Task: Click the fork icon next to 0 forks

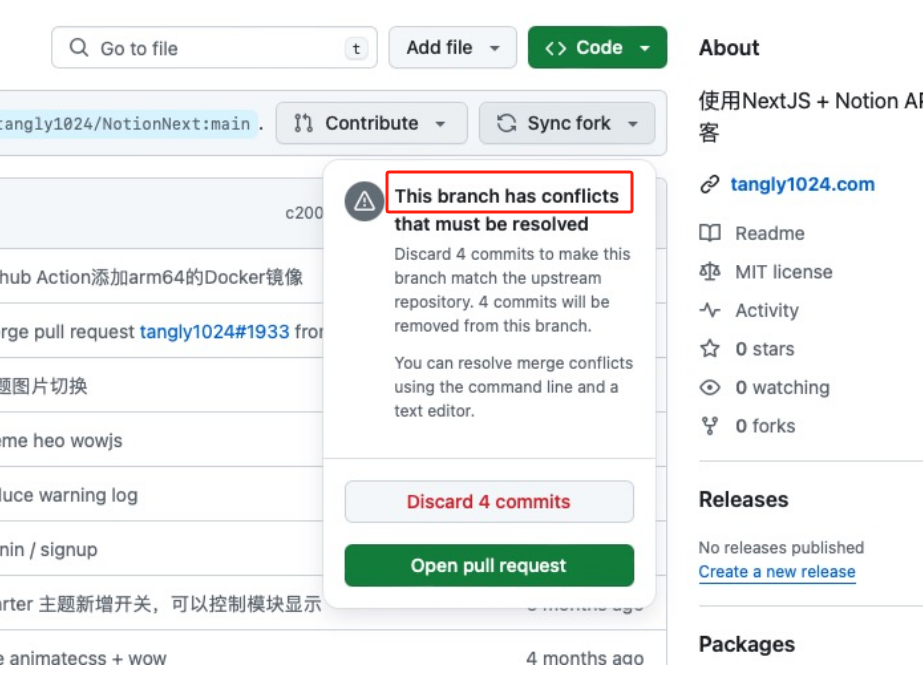Action: 710,426
